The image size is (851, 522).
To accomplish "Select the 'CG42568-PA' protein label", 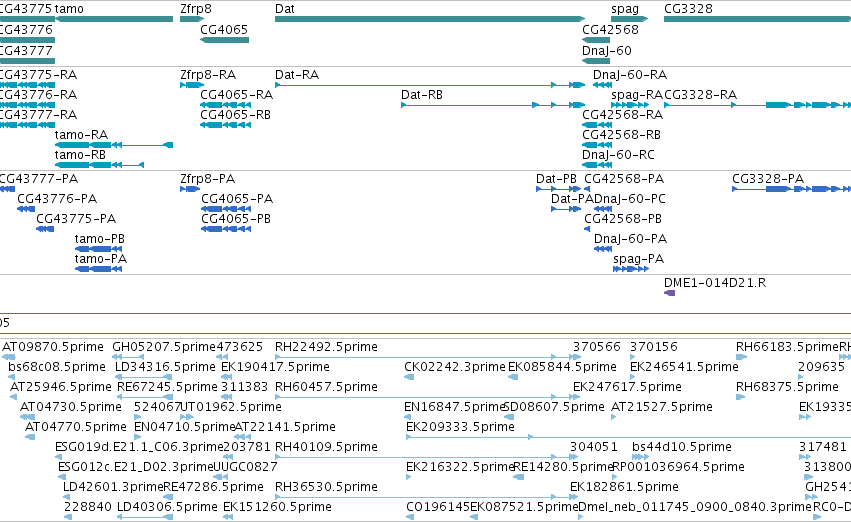I will 624,179.
